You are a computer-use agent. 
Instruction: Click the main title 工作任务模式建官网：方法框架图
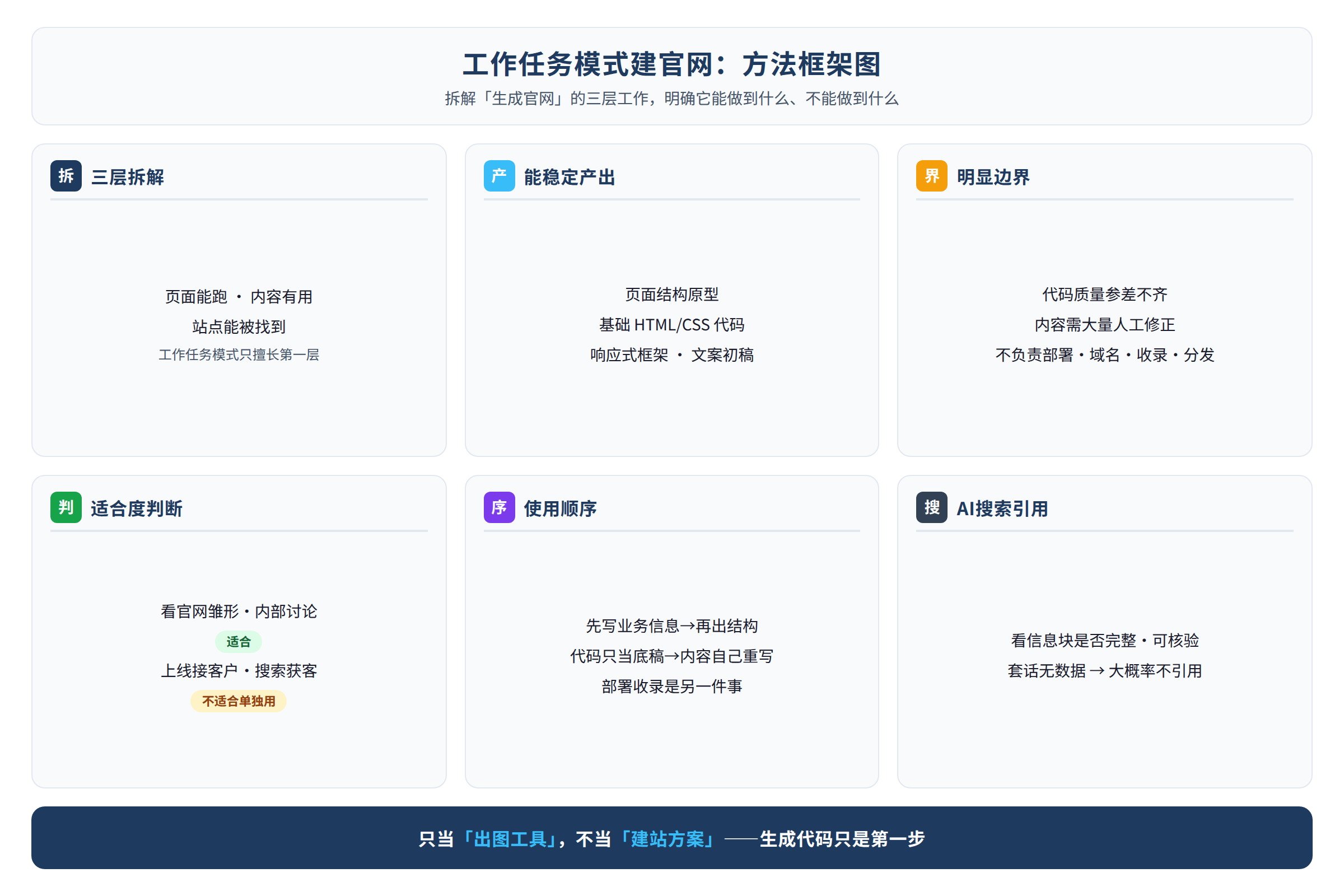click(x=672, y=64)
